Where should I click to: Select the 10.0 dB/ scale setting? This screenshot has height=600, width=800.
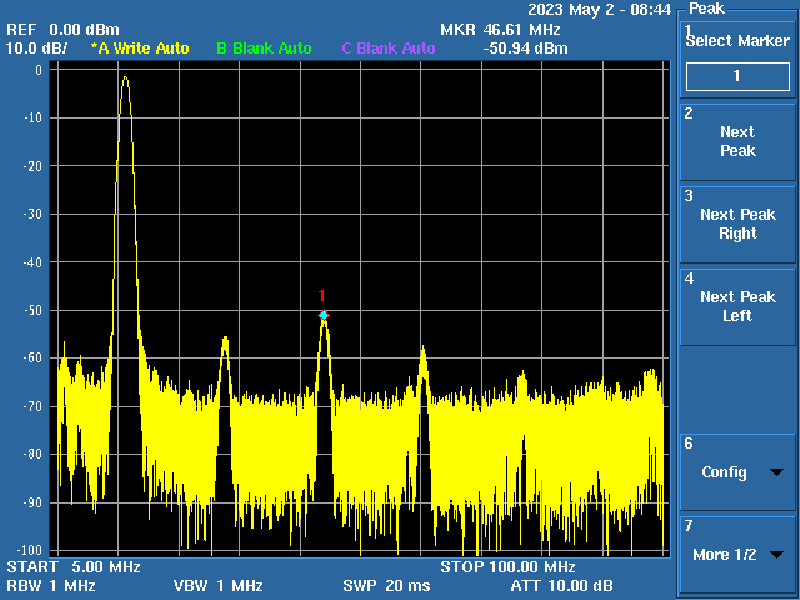(36, 48)
